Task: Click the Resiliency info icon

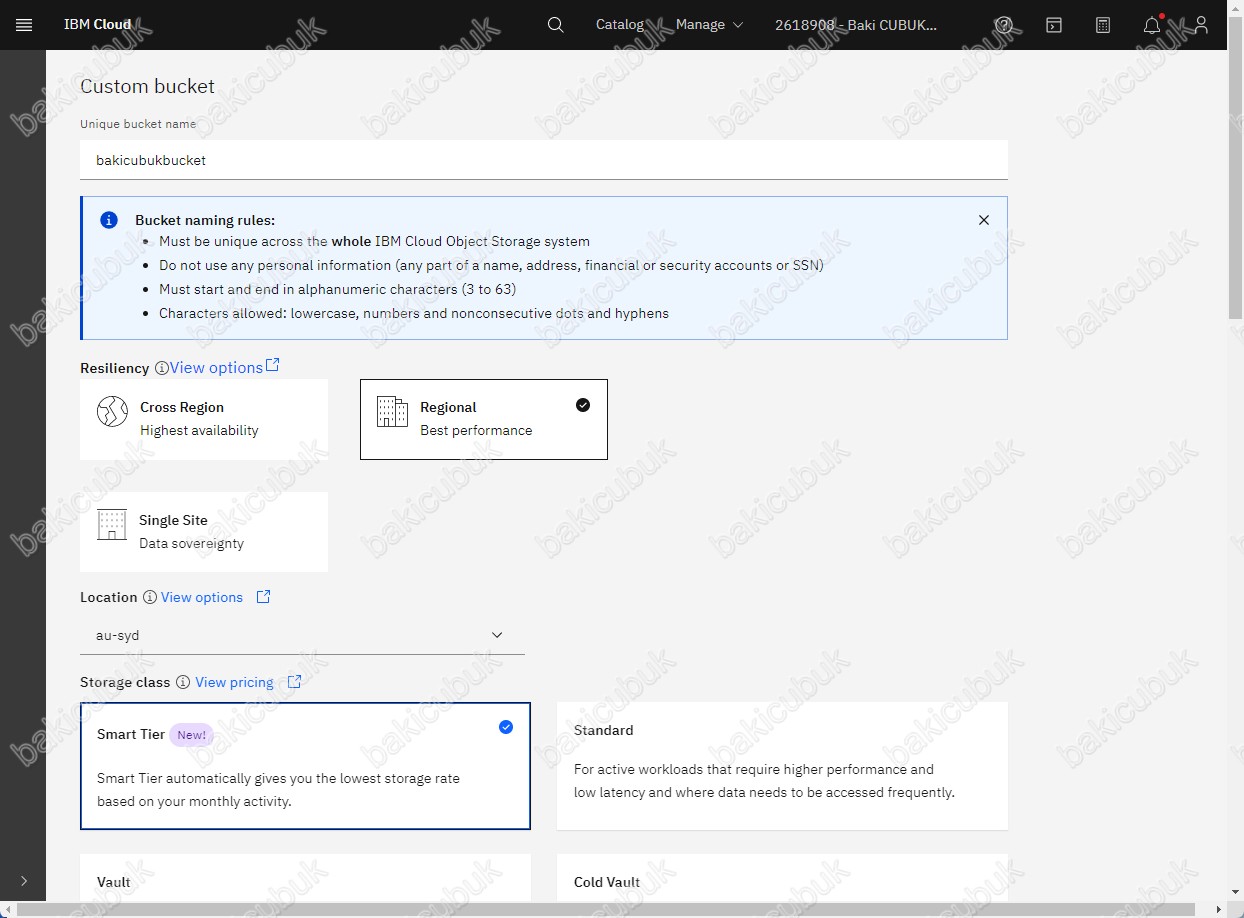Action: coord(161,368)
